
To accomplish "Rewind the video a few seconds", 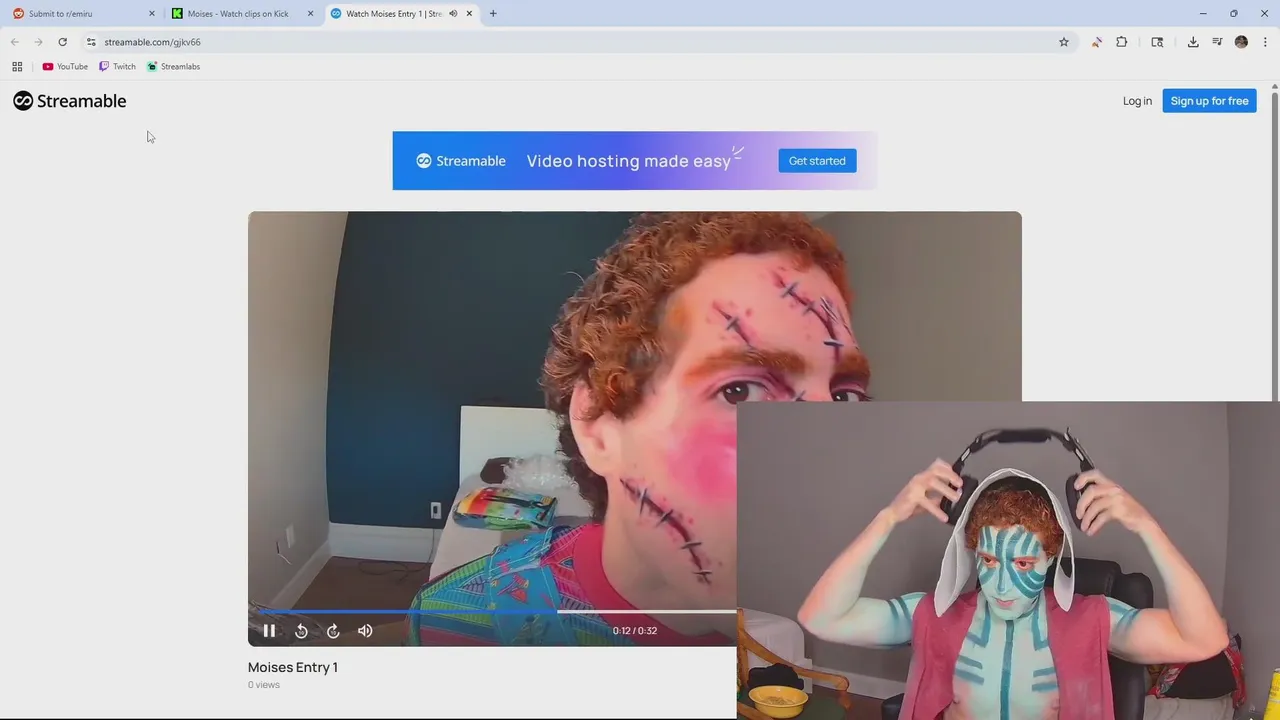I will click(x=301, y=630).
